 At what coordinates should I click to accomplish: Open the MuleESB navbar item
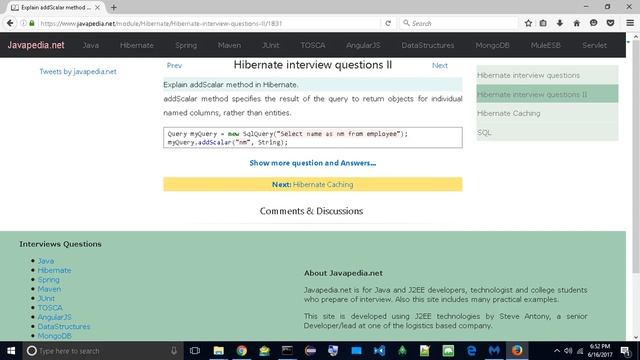(546, 45)
